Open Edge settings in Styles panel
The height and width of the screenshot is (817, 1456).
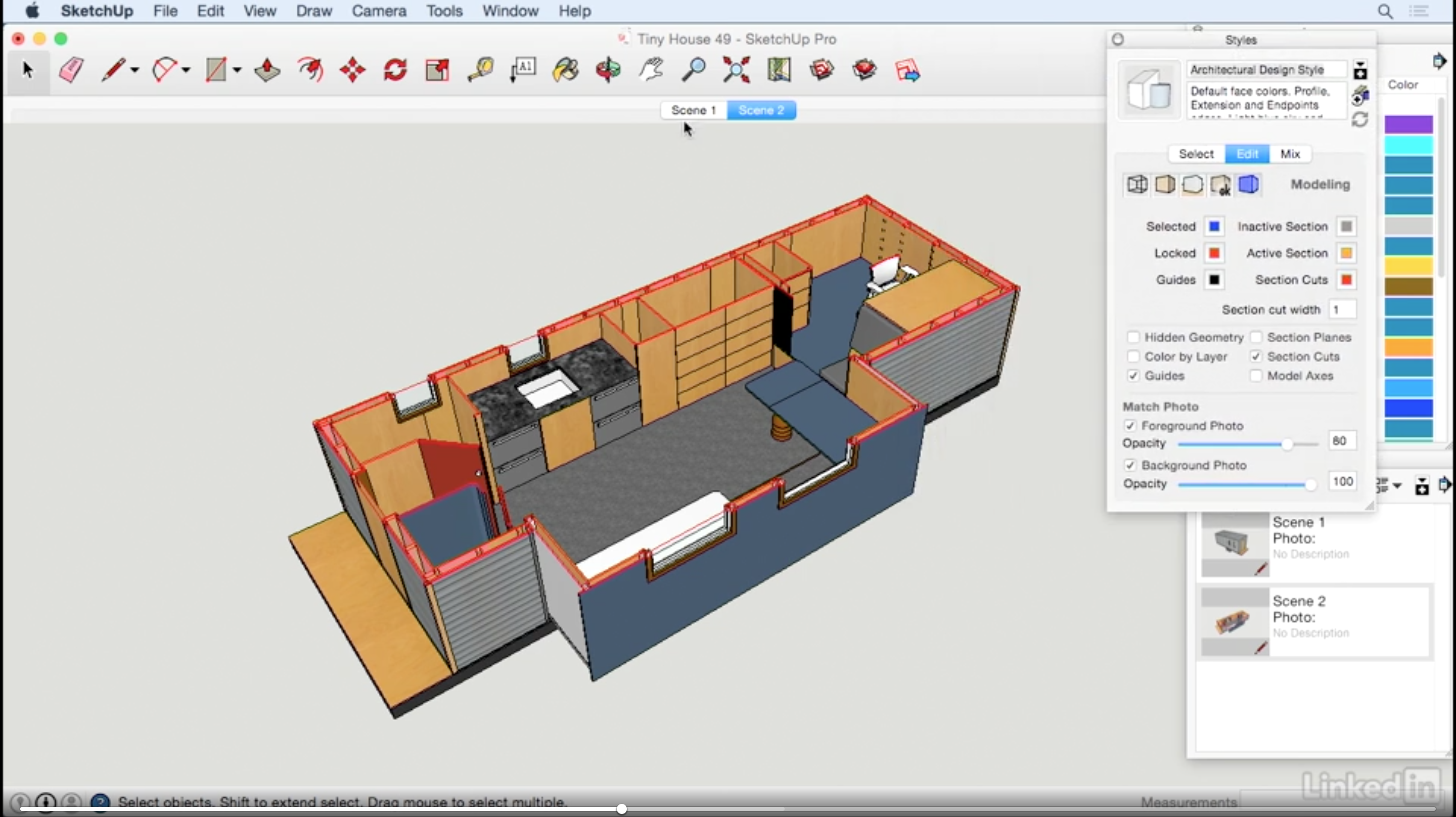point(1137,185)
